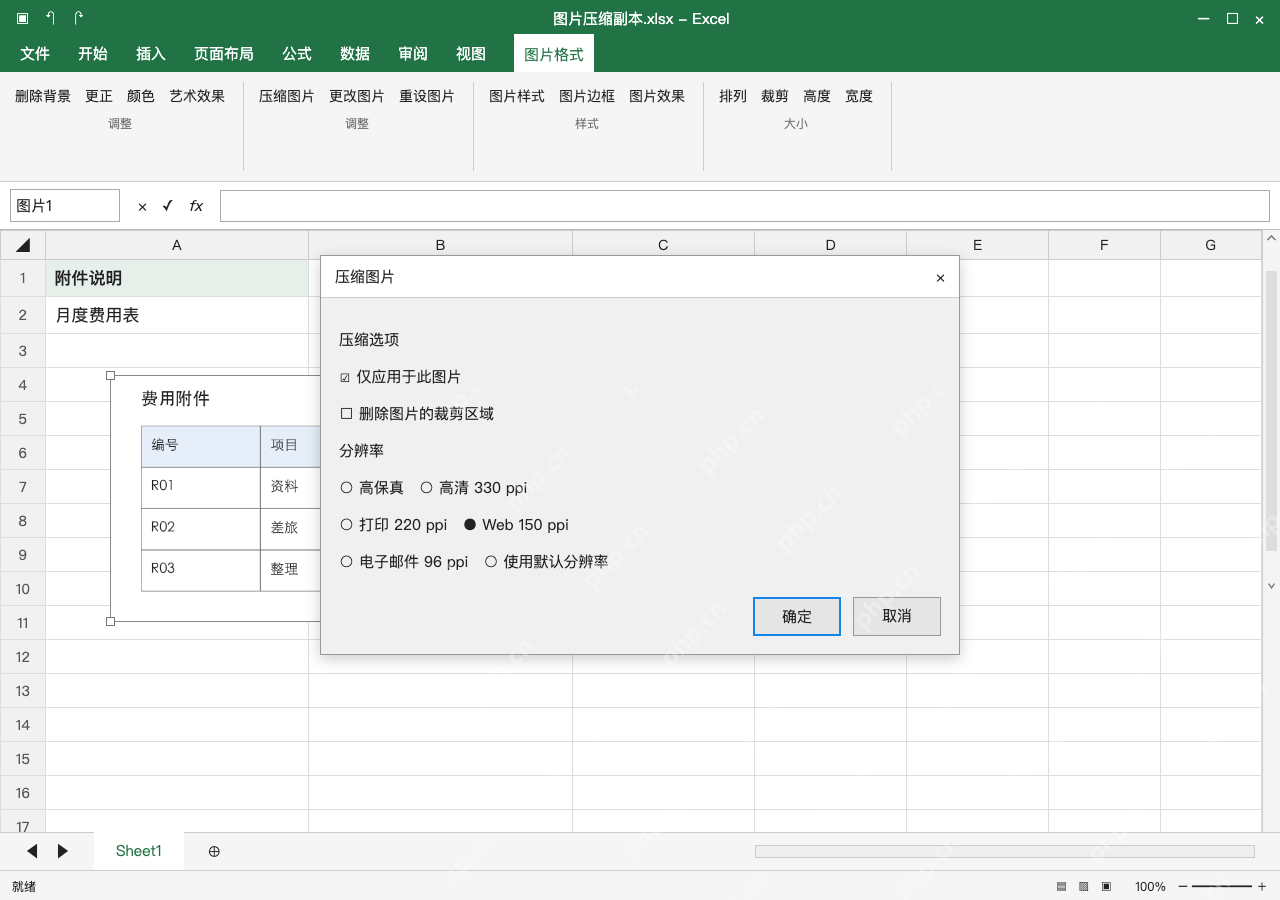This screenshot has height=900, width=1280.
Task: Close the 压缩图片 dialog with its ×
Action: pos(940,278)
